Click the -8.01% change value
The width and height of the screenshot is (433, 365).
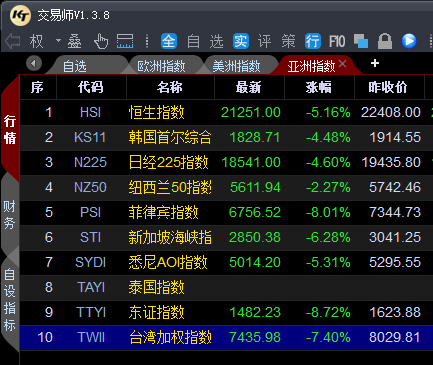pos(328,213)
